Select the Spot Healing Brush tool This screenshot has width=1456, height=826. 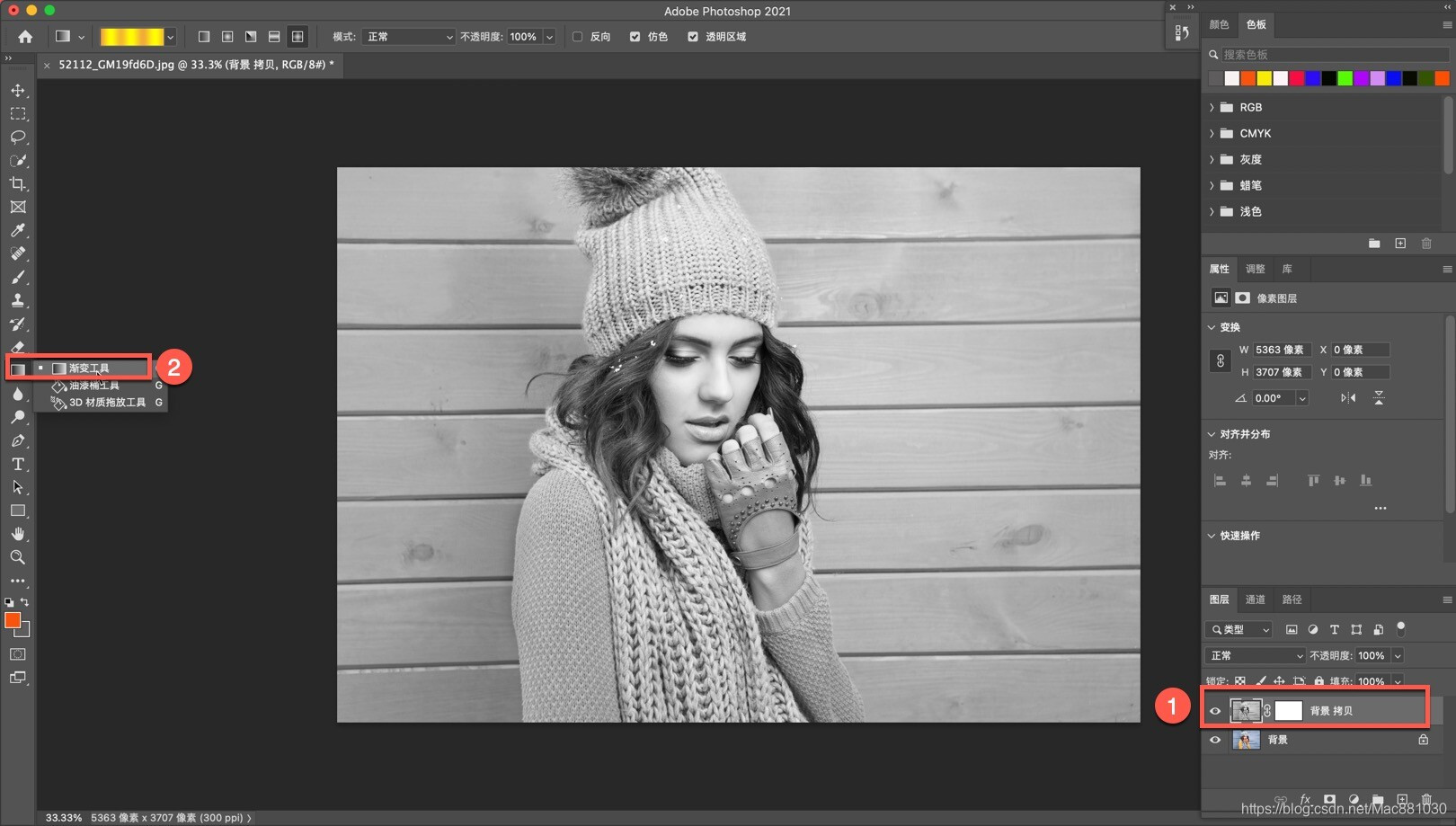[18, 254]
